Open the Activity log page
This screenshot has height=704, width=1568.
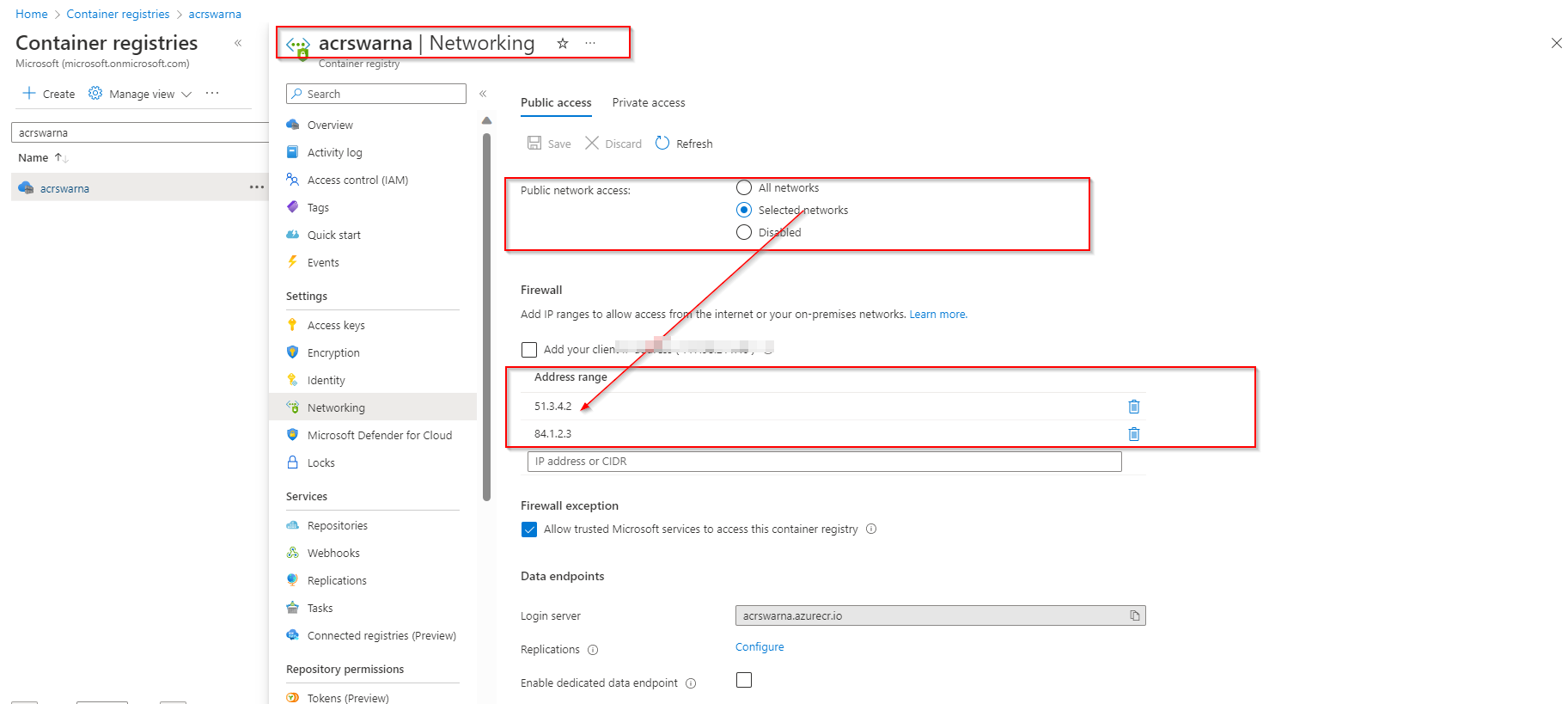335,152
